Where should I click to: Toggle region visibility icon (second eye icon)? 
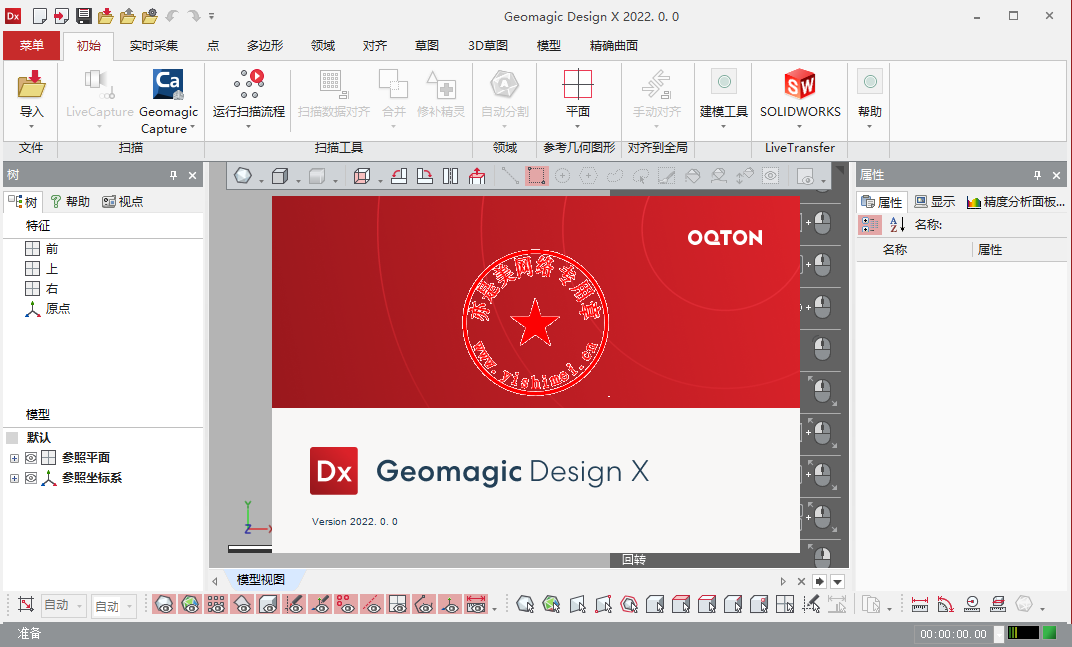[190, 604]
